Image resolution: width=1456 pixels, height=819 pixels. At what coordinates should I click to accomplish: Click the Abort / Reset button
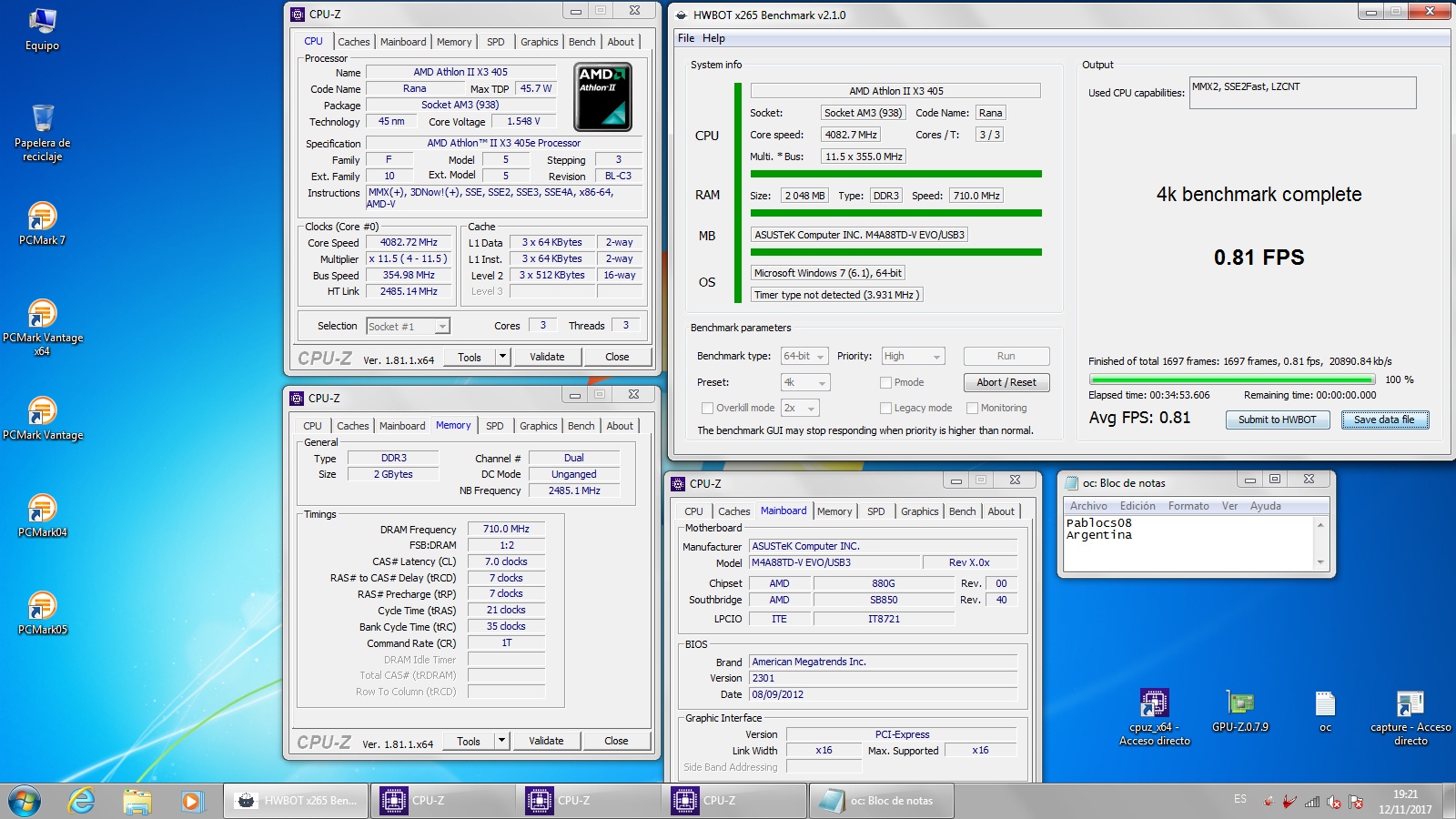coord(1006,382)
